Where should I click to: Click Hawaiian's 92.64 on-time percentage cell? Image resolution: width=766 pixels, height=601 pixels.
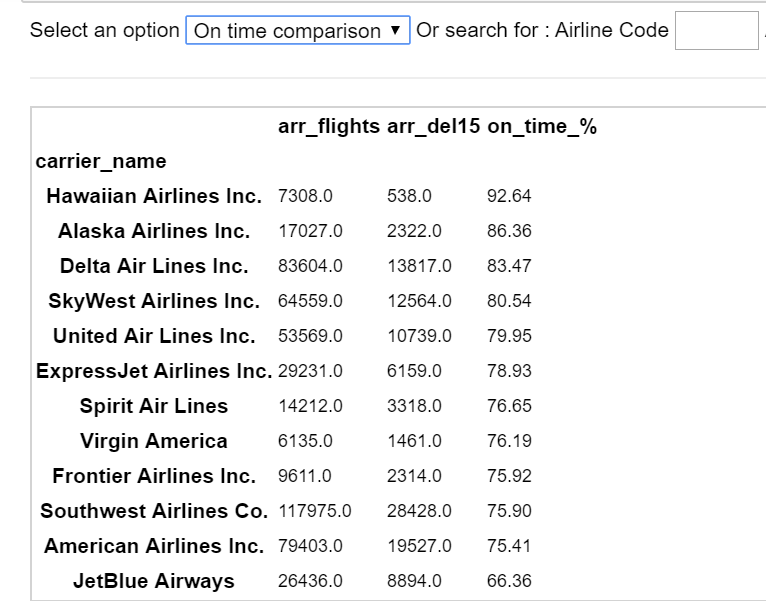click(x=509, y=196)
